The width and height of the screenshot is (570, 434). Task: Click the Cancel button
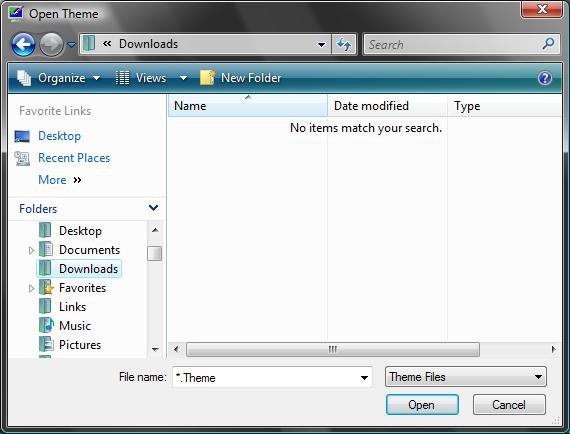click(x=509, y=405)
